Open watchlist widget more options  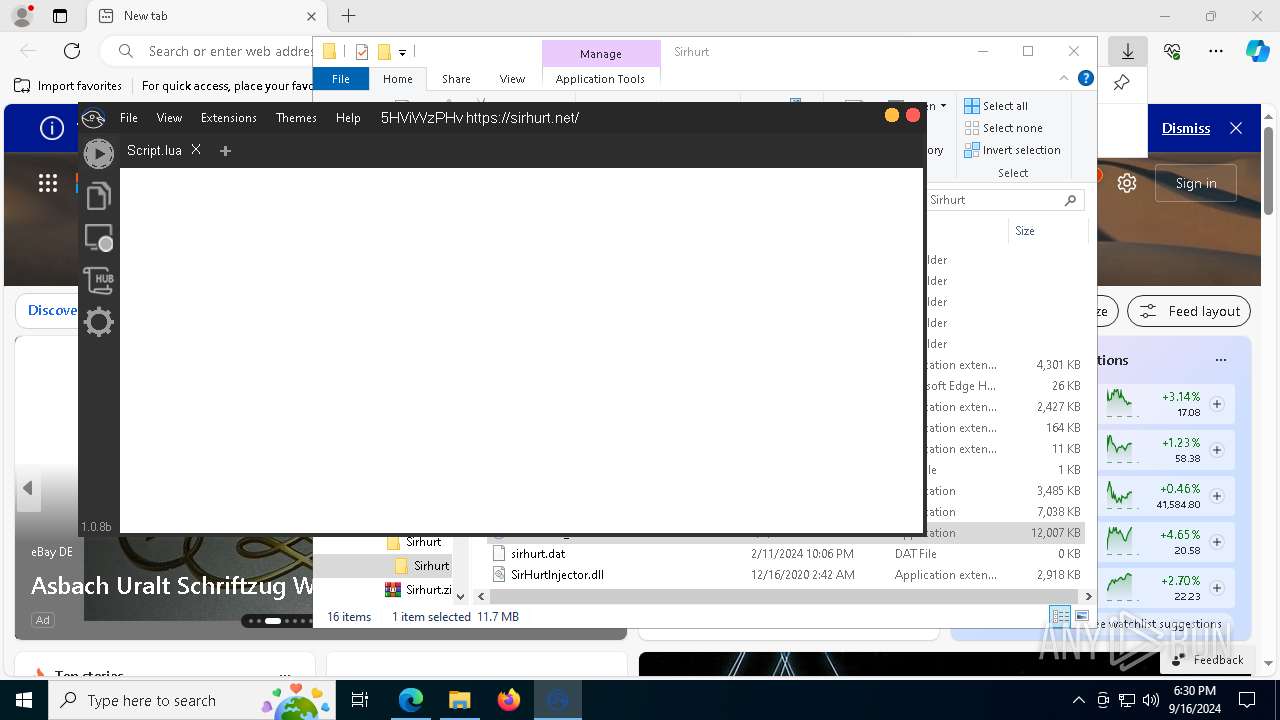pos(1220,360)
